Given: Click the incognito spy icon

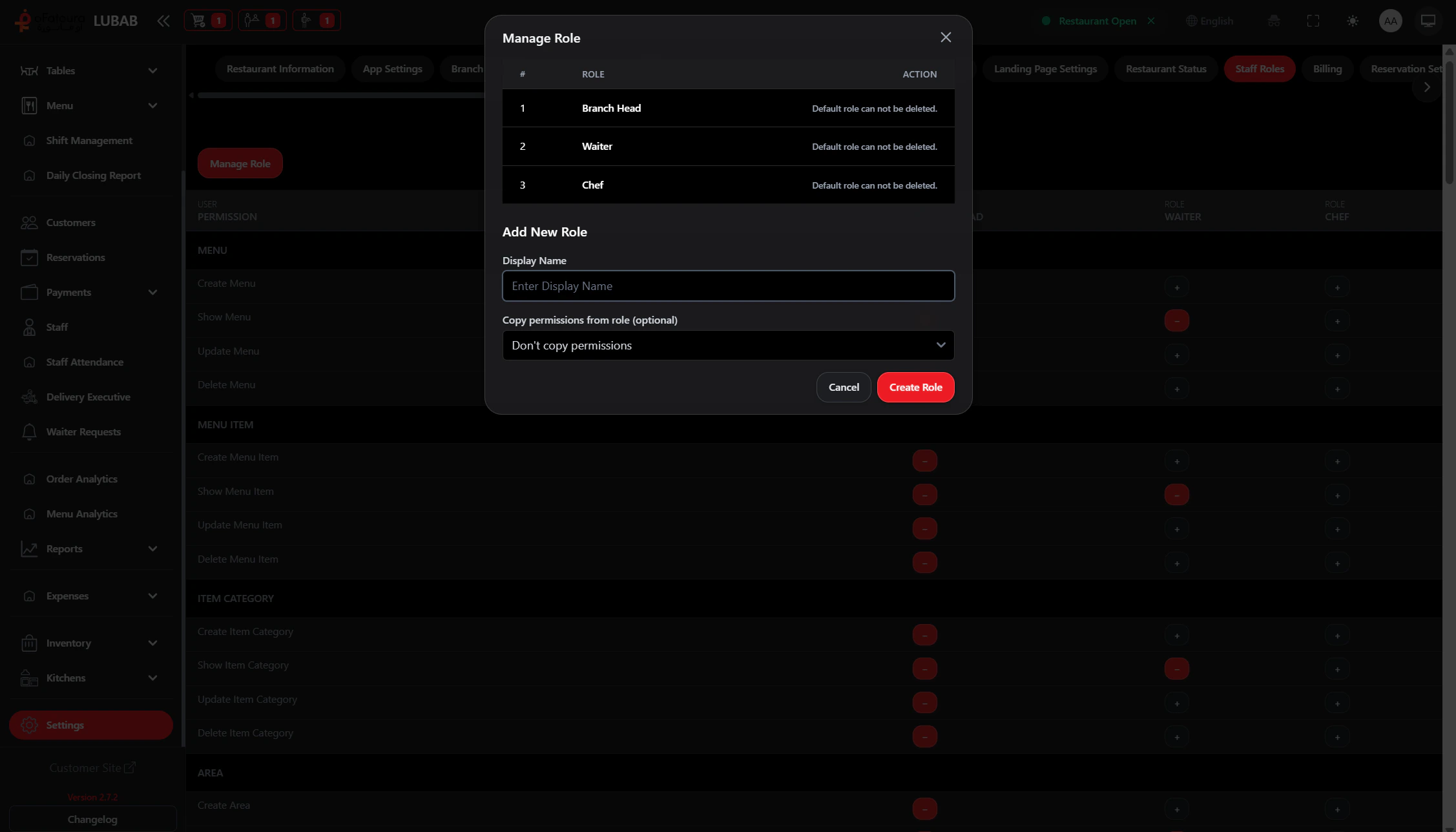Looking at the screenshot, I should coord(1273,21).
